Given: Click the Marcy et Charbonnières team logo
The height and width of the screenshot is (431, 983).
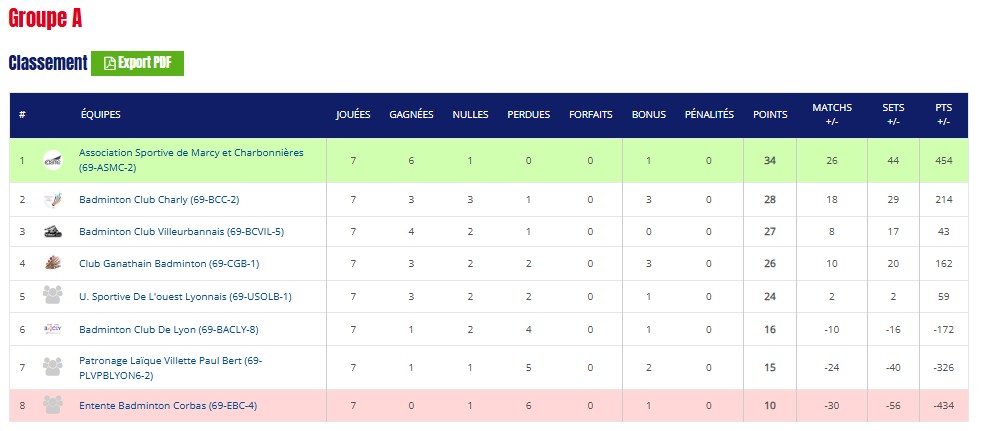Looking at the screenshot, I should (x=53, y=160).
